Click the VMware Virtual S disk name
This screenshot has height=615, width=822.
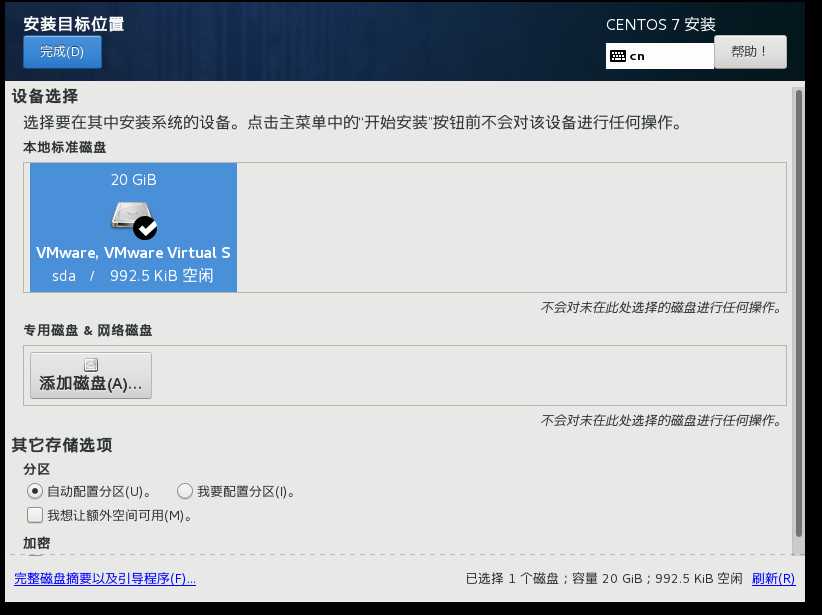pos(133,253)
